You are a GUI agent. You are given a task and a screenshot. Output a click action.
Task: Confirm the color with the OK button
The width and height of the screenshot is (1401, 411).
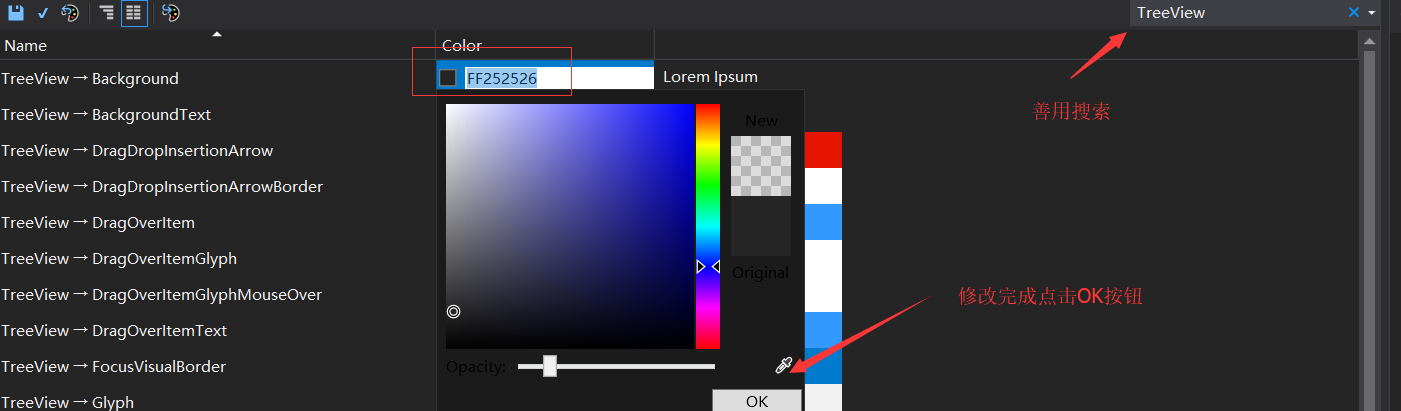[x=757, y=401]
